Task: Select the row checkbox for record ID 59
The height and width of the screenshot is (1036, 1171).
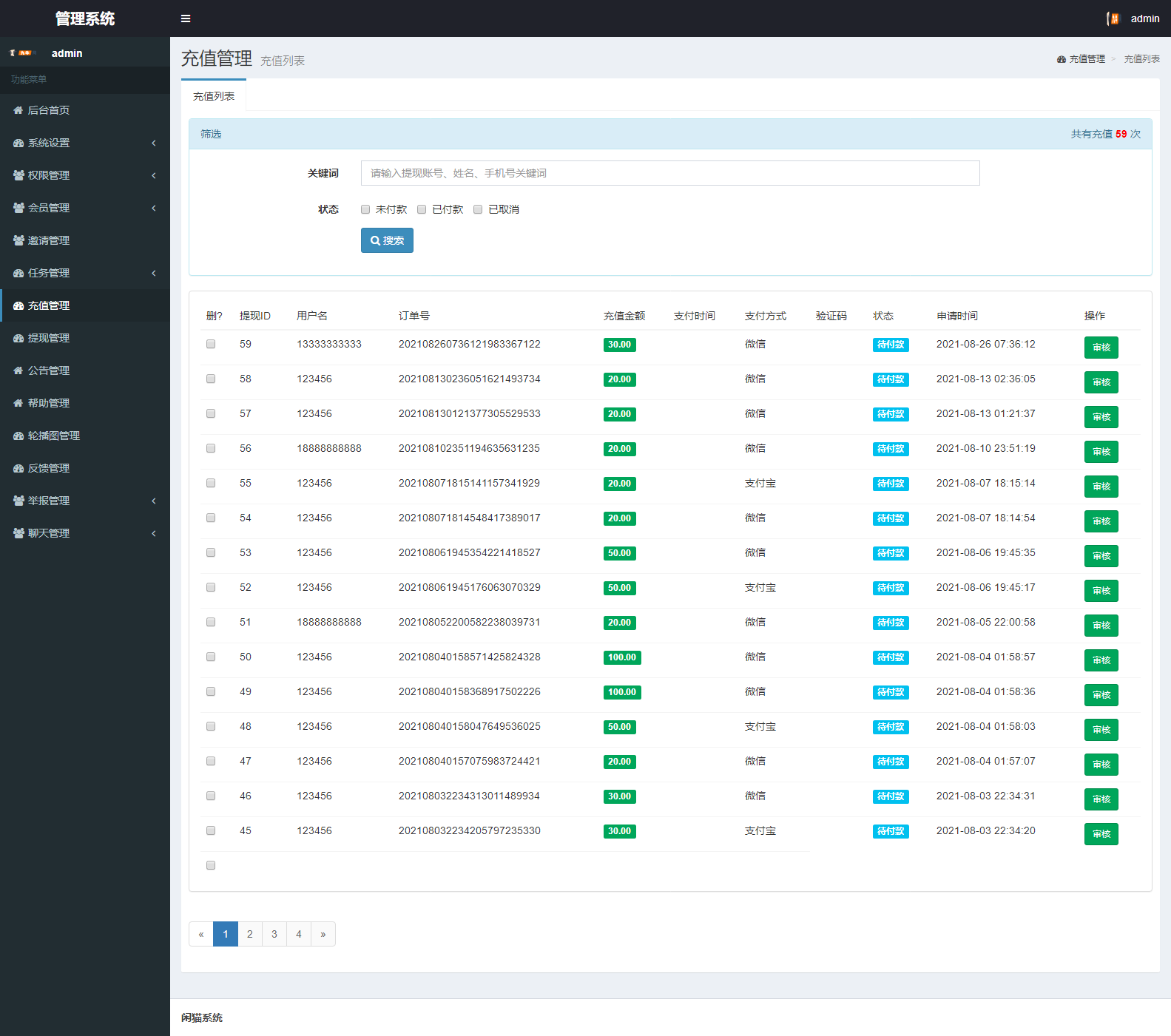Action: [211, 344]
